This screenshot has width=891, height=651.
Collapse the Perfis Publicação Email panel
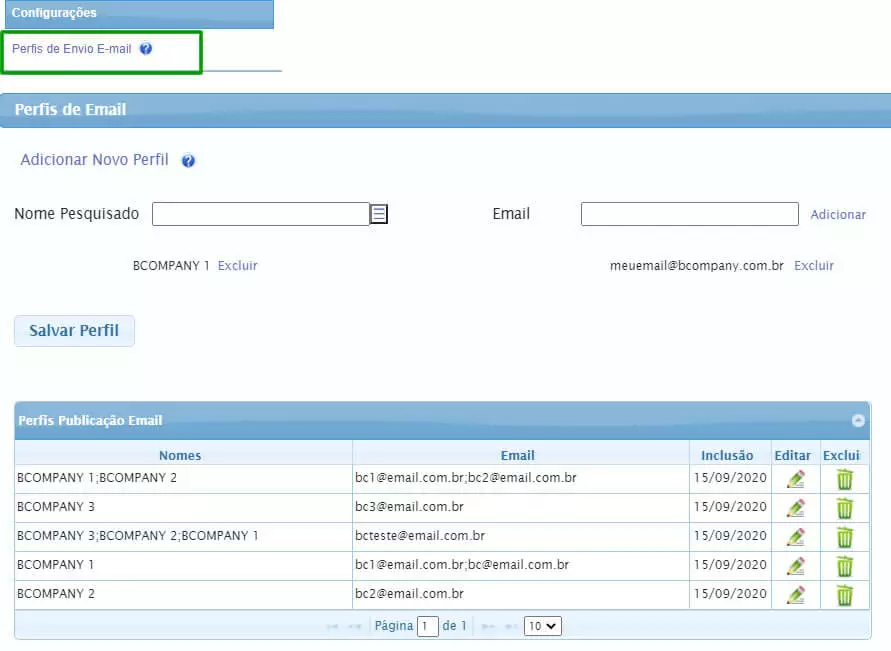[858, 420]
